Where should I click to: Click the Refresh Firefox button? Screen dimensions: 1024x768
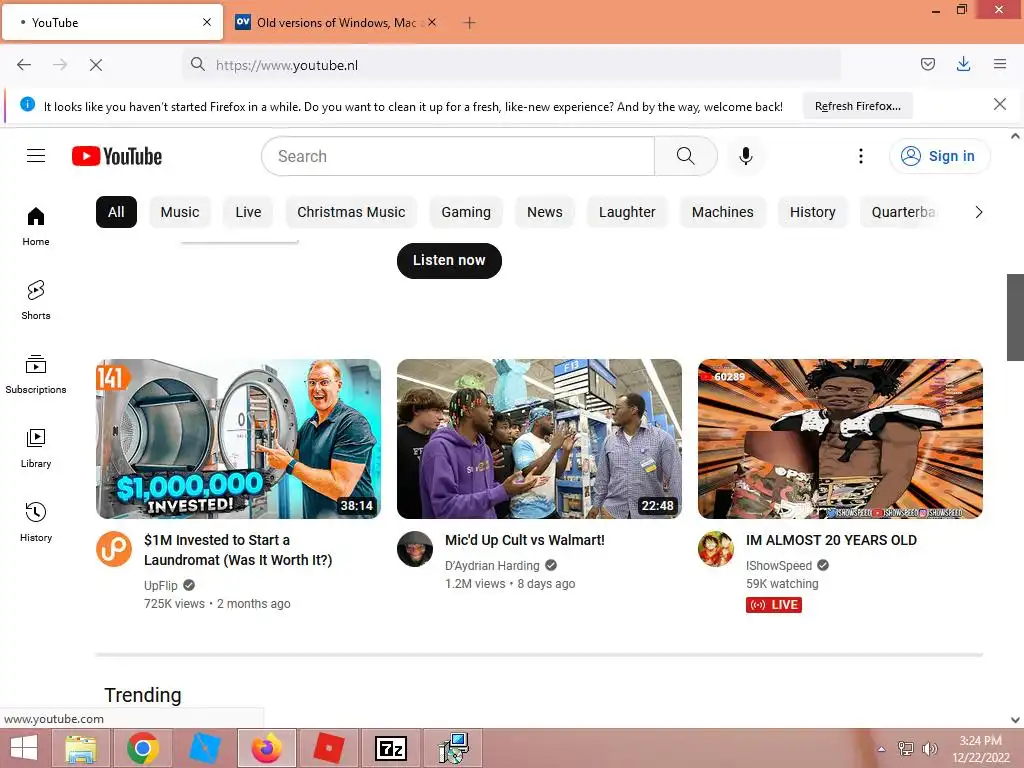click(857, 106)
